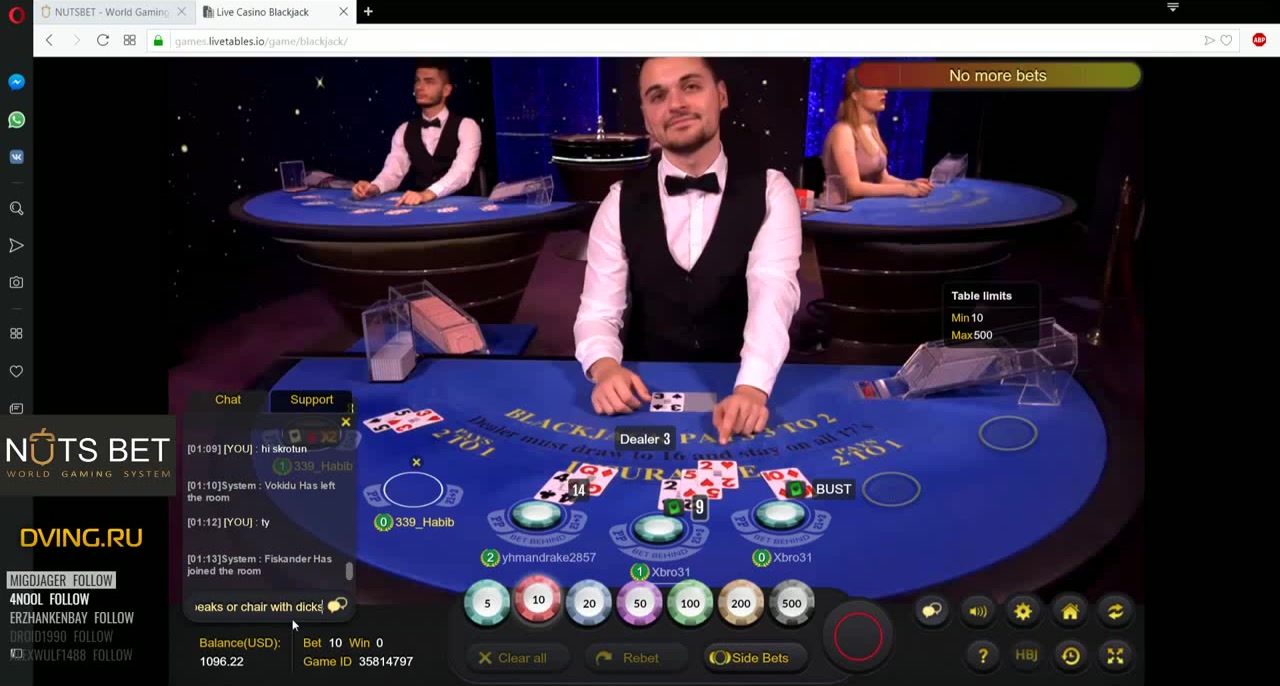Click the Rebet button
1280x686 pixels.
tap(629, 658)
